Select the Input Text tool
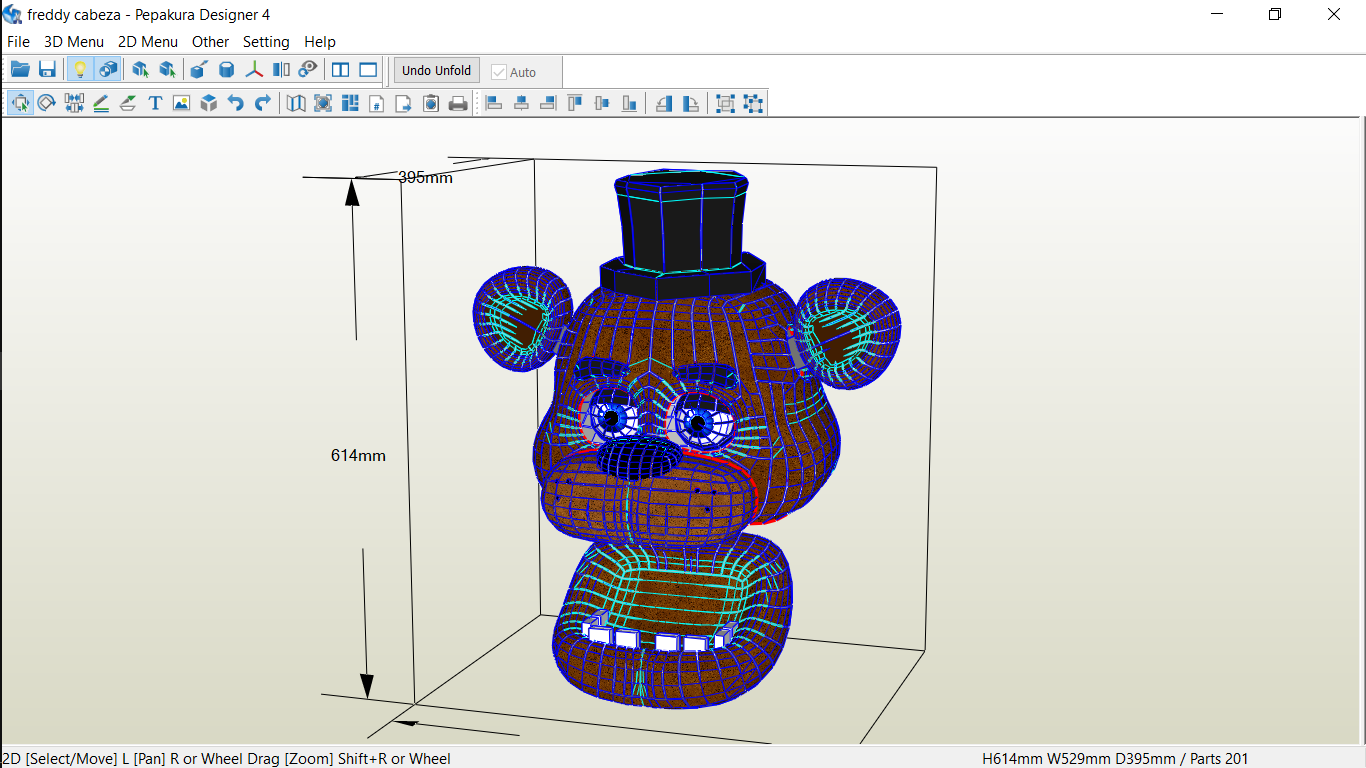 click(x=155, y=103)
